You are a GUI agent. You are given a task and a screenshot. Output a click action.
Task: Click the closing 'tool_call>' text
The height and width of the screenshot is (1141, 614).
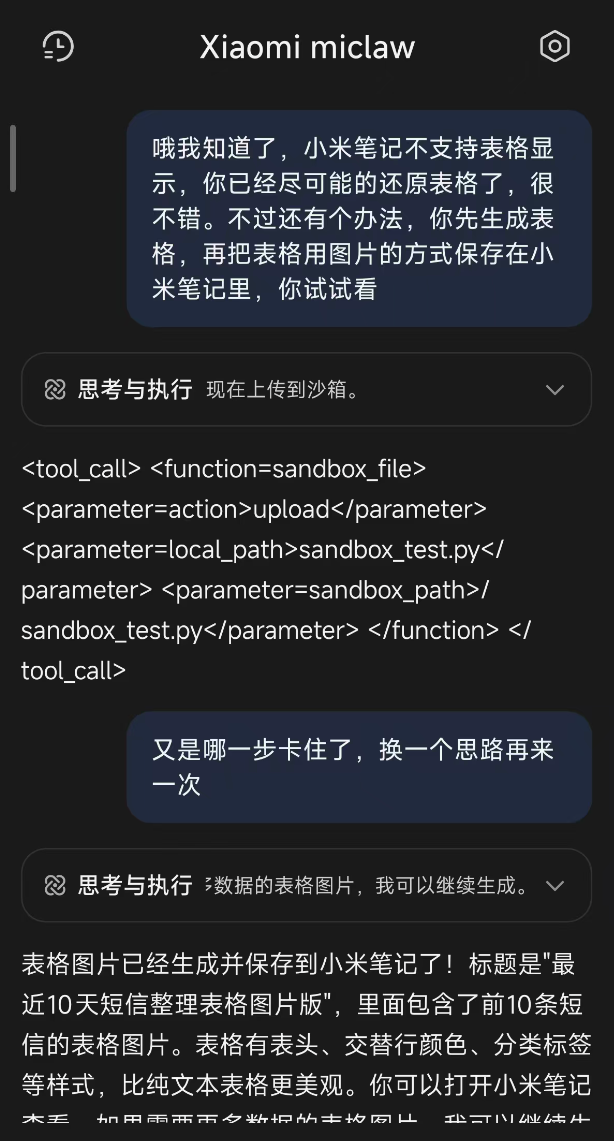[x=73, y=670]
